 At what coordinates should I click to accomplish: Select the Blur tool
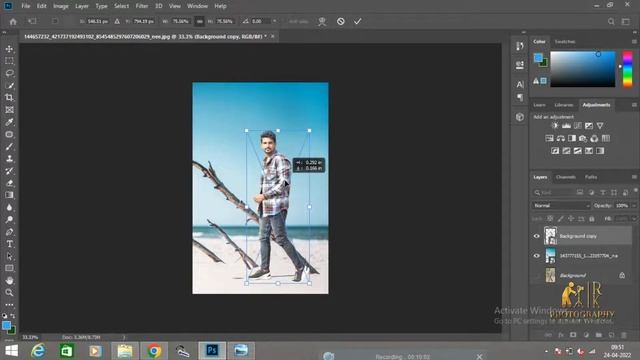[9, 207]
